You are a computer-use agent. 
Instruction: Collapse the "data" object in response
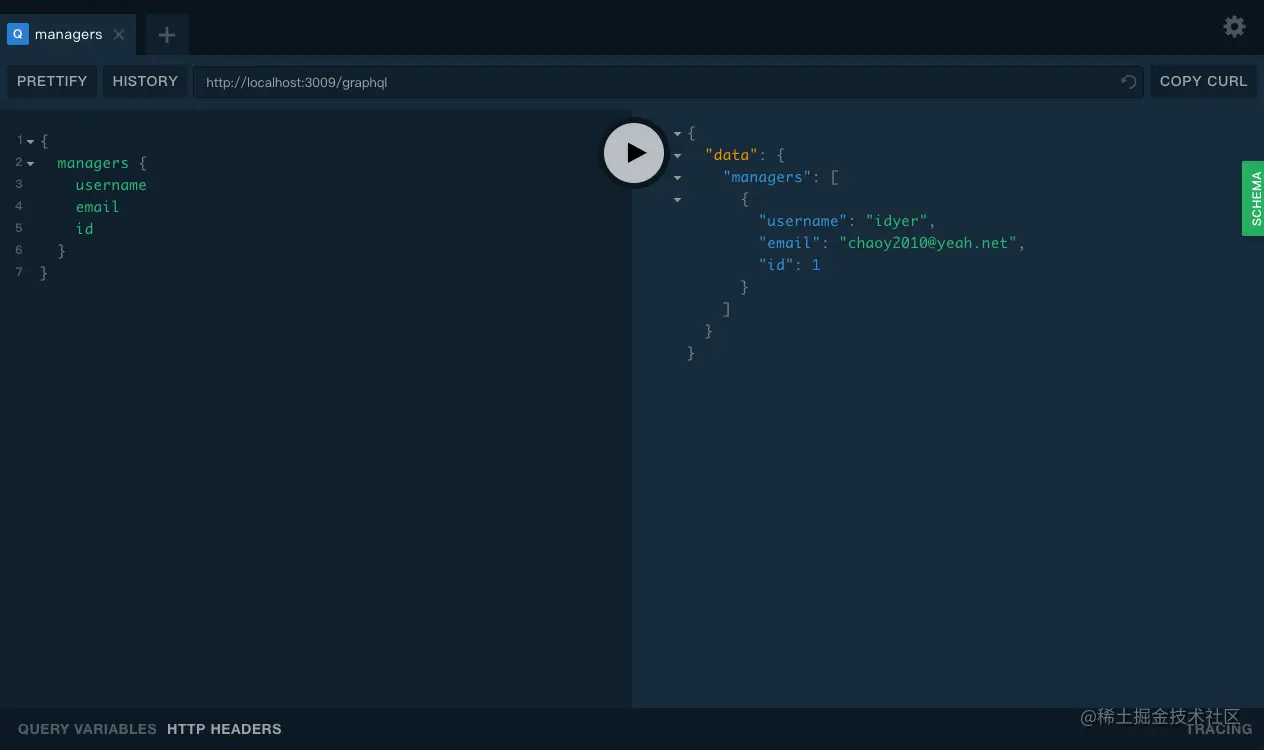point(678,155)
